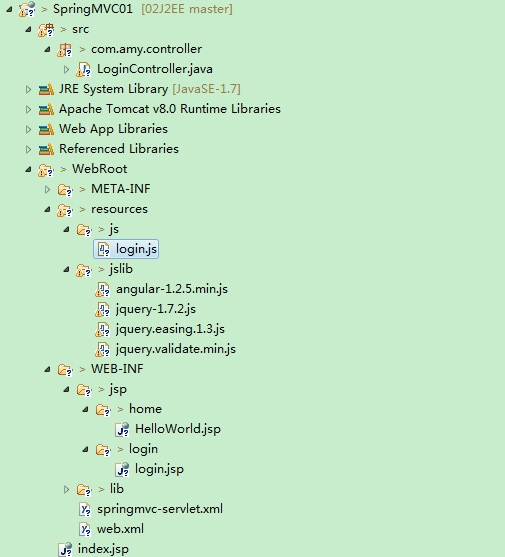Select the angular-1.2.5.min.js file name
This screenshot has height=557, width=505.
tap(172, 289)
